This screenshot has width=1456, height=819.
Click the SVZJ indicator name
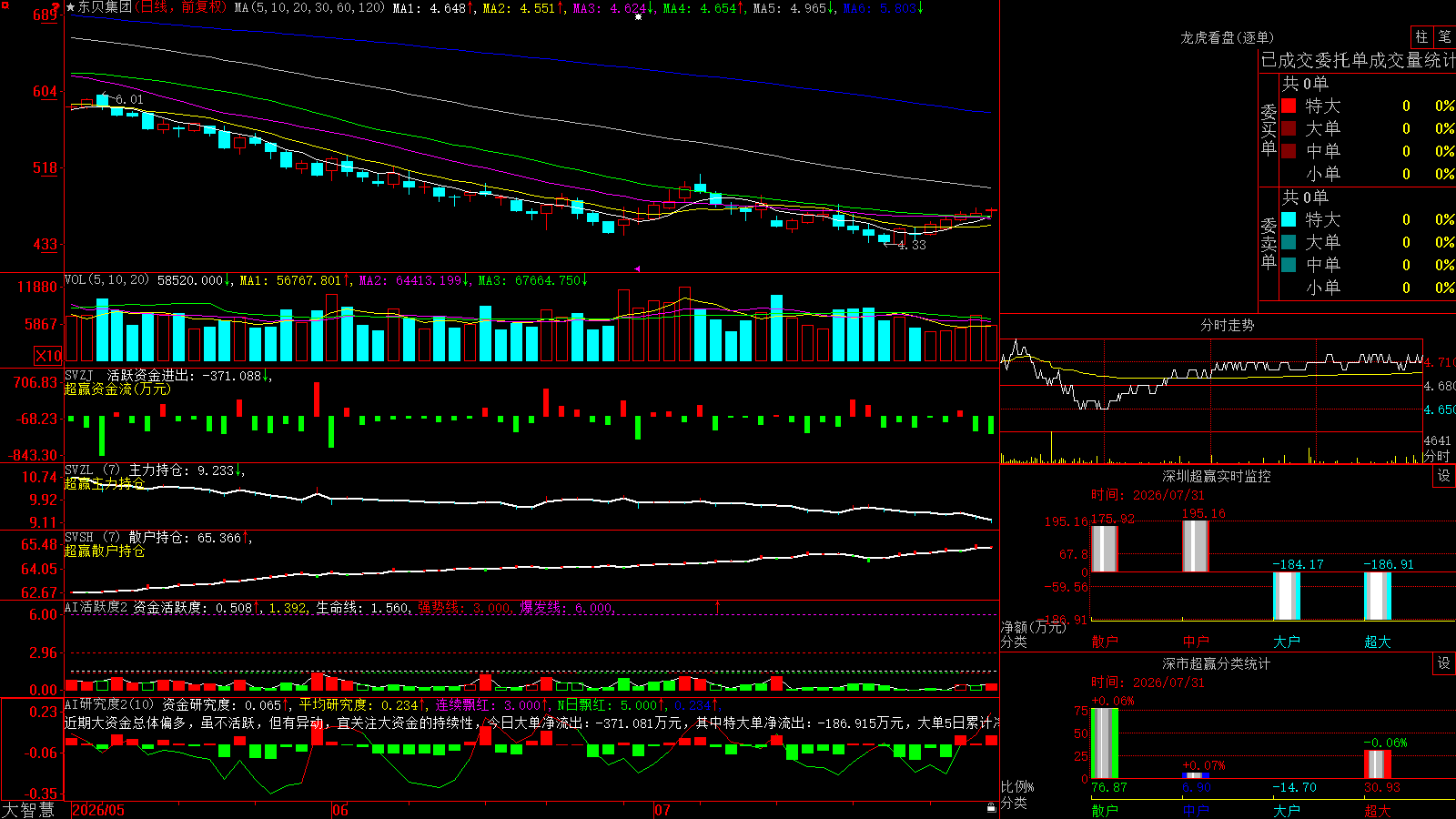[79, 375]
